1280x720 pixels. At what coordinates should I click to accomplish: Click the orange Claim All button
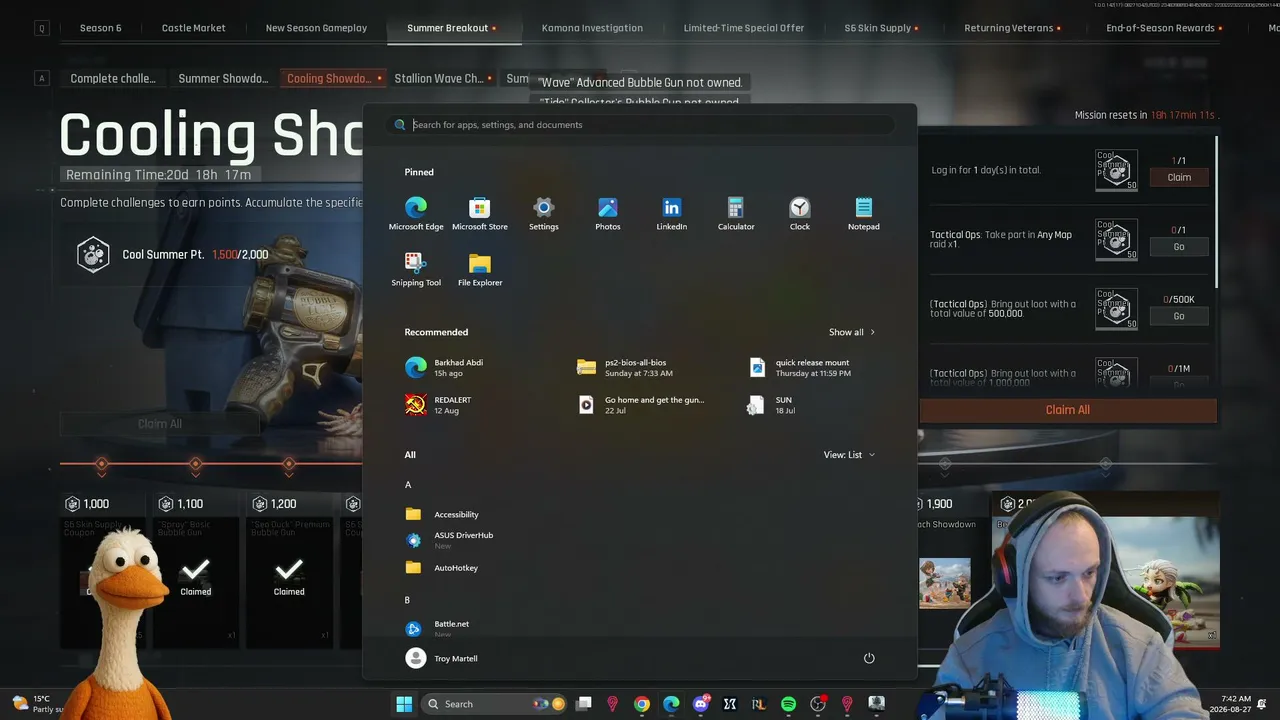1068,410
